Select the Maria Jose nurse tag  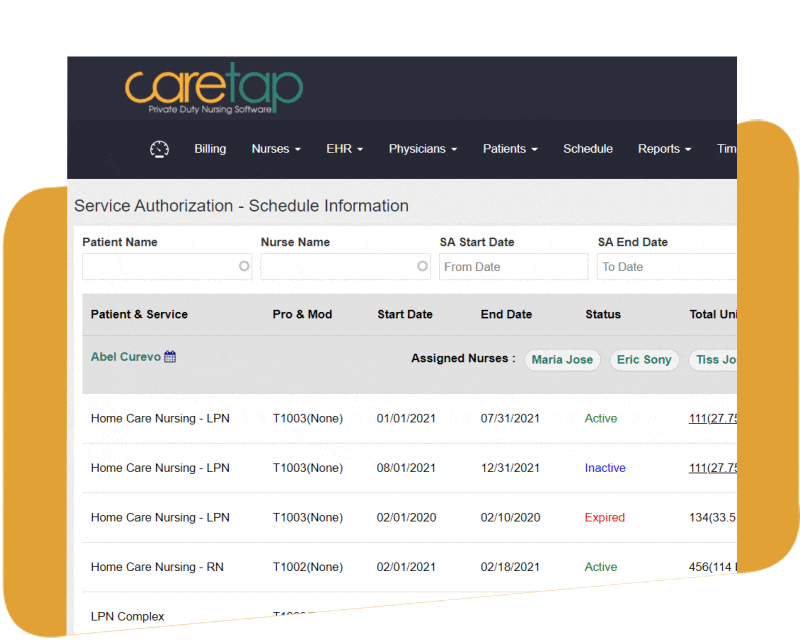coord(562,360)
